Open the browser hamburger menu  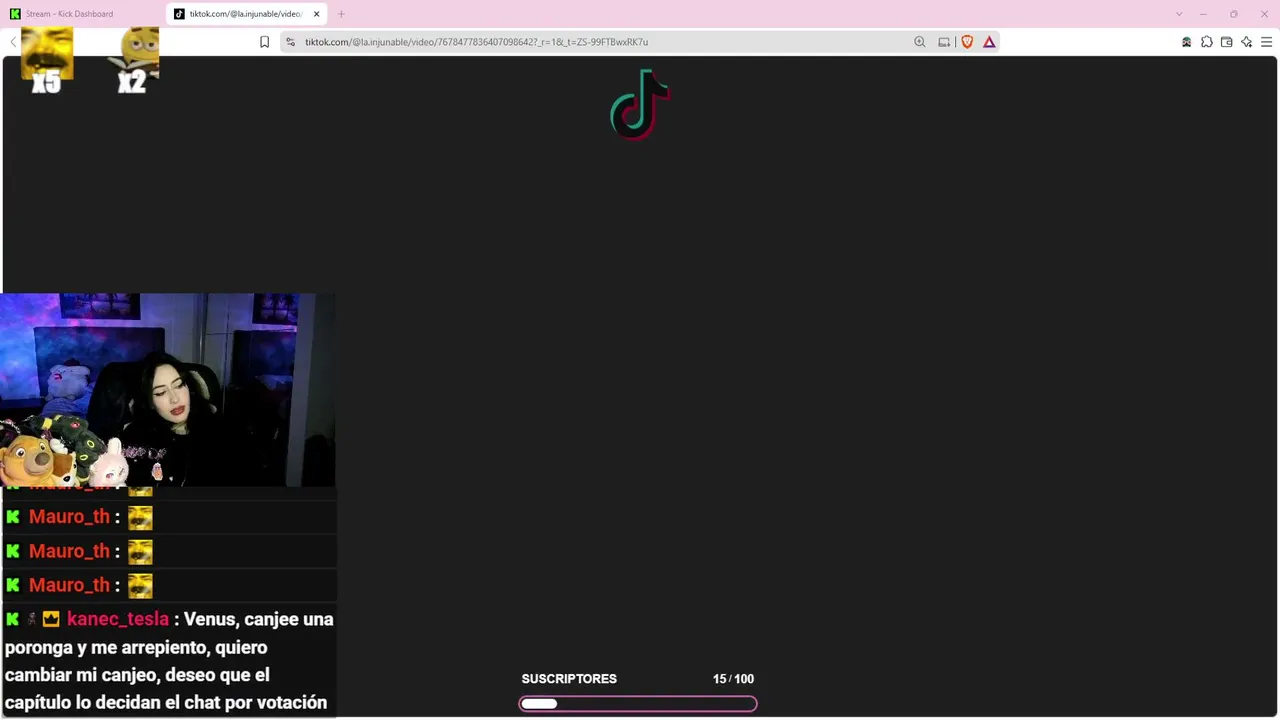1266,42
